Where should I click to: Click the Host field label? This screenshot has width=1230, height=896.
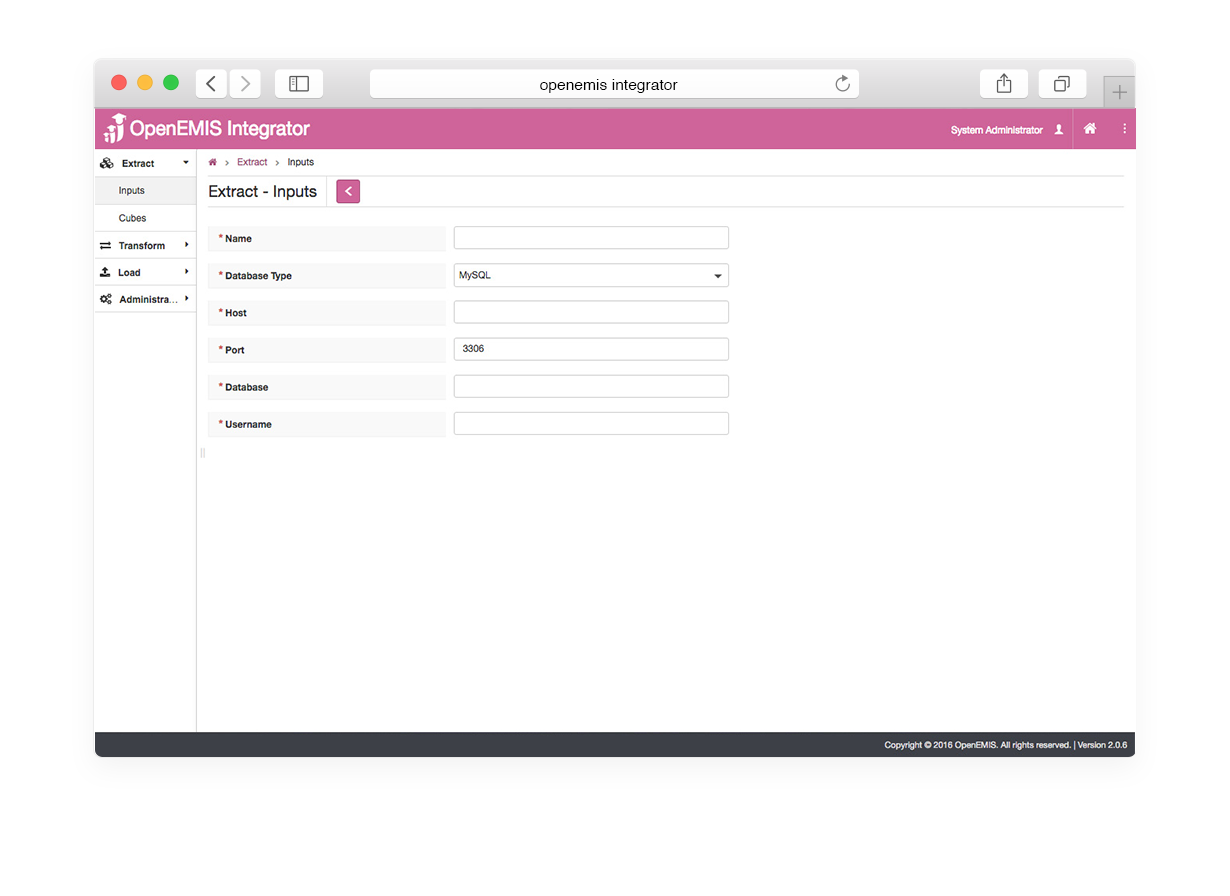[x=236, y=313]
